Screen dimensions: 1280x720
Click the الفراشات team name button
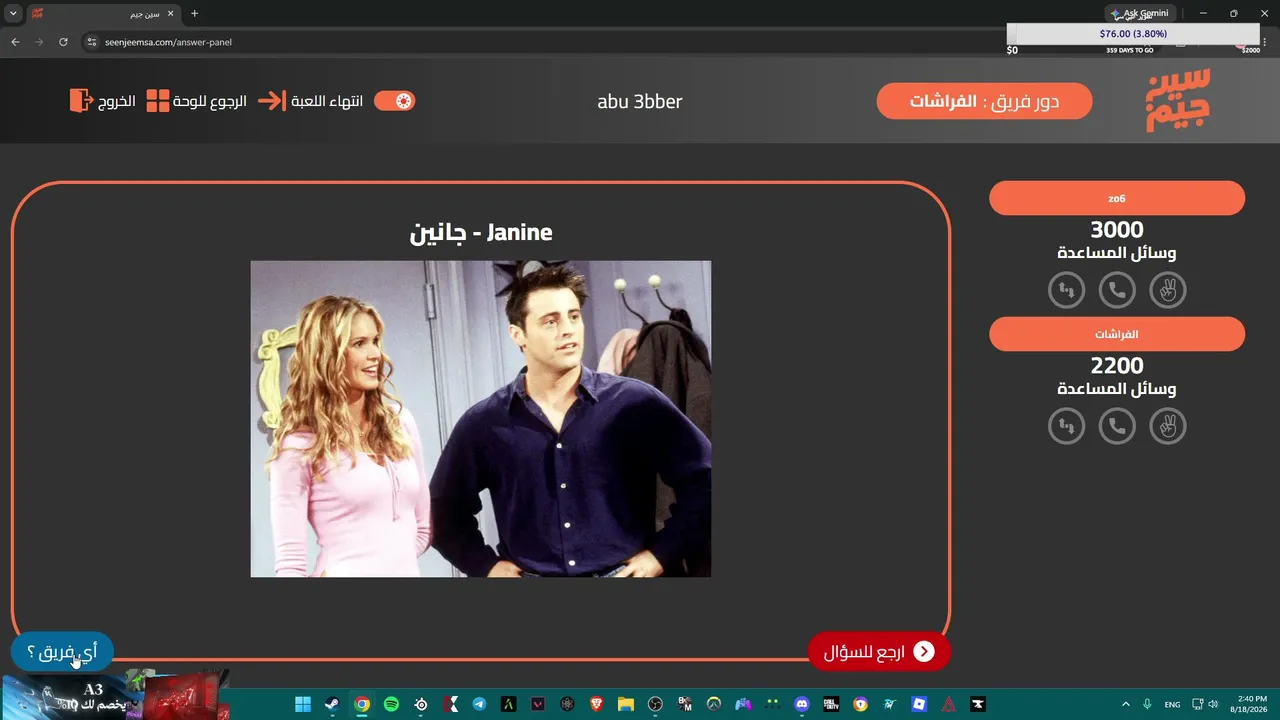click(1117, 334)
